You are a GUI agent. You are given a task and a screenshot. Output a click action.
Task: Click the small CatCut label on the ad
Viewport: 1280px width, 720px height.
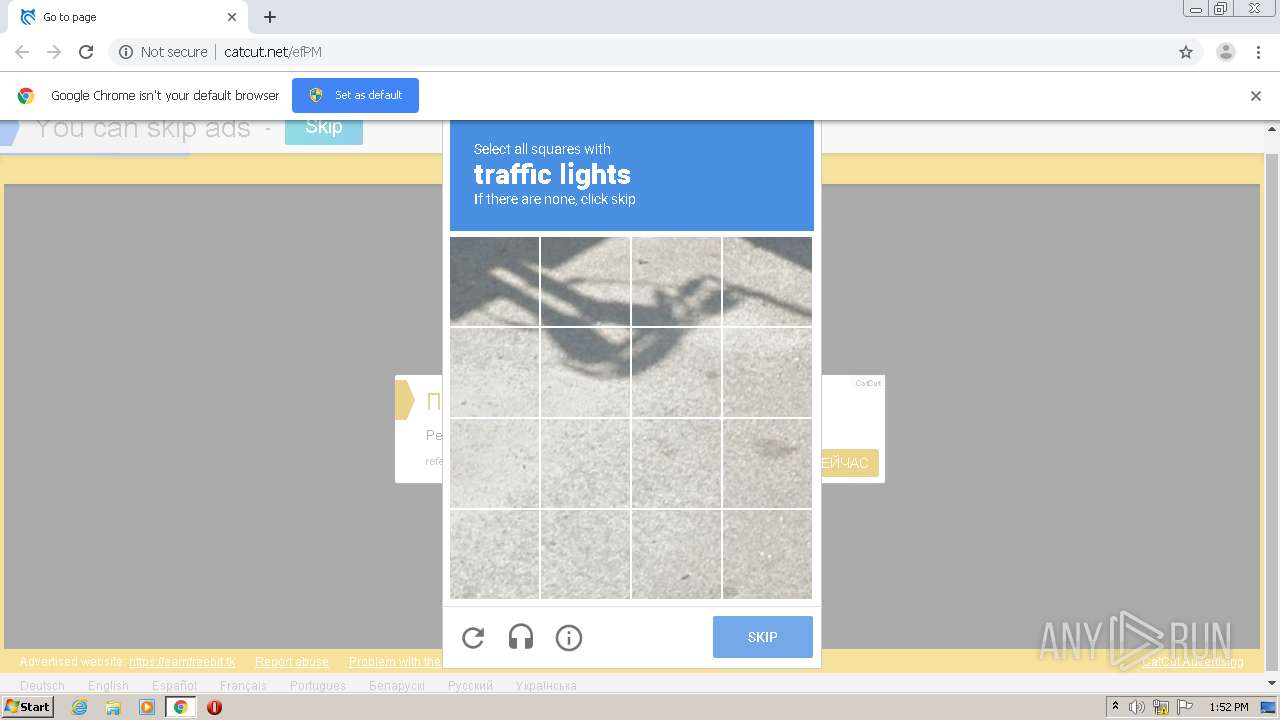click(x=868, y=383)
